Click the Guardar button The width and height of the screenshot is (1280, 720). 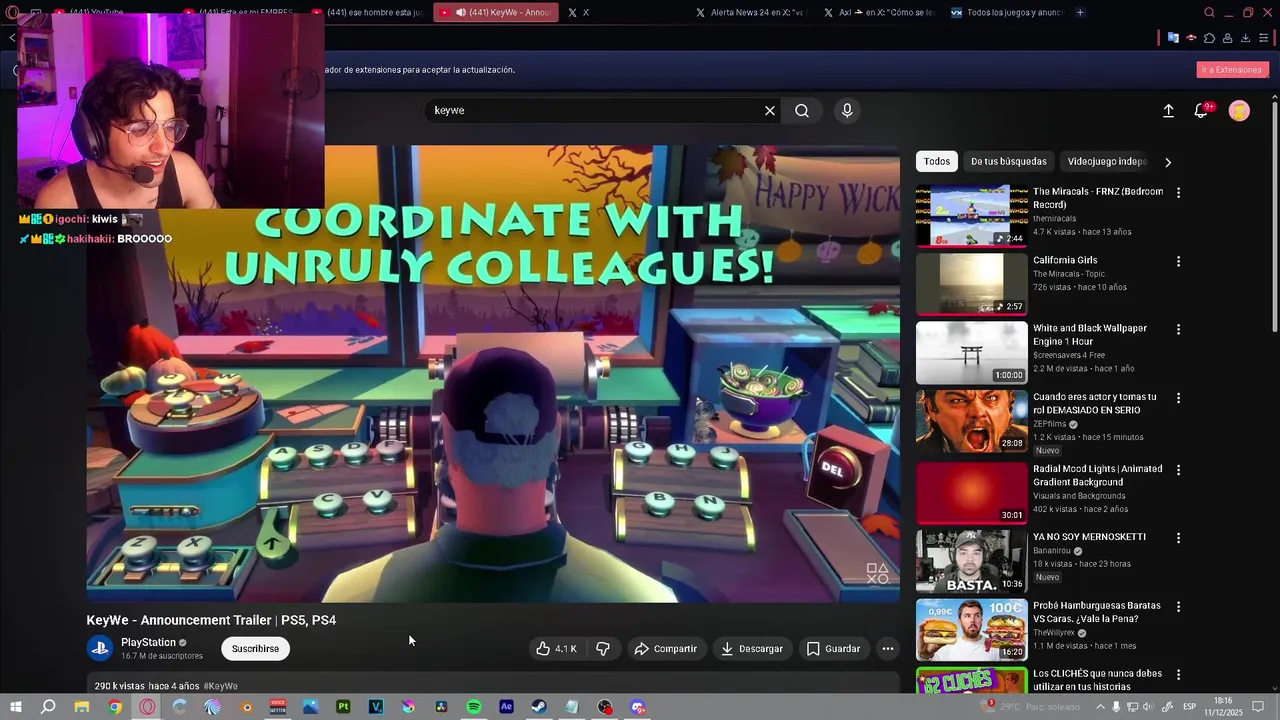pyautogui.click(x=834, y=649)
